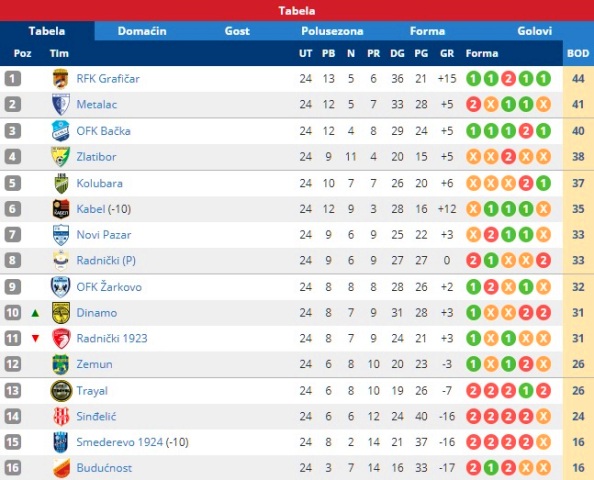Switch to the Domaćin tab
Image resolution: width=594 pixels, height=480 pixels.
point(142,31)
